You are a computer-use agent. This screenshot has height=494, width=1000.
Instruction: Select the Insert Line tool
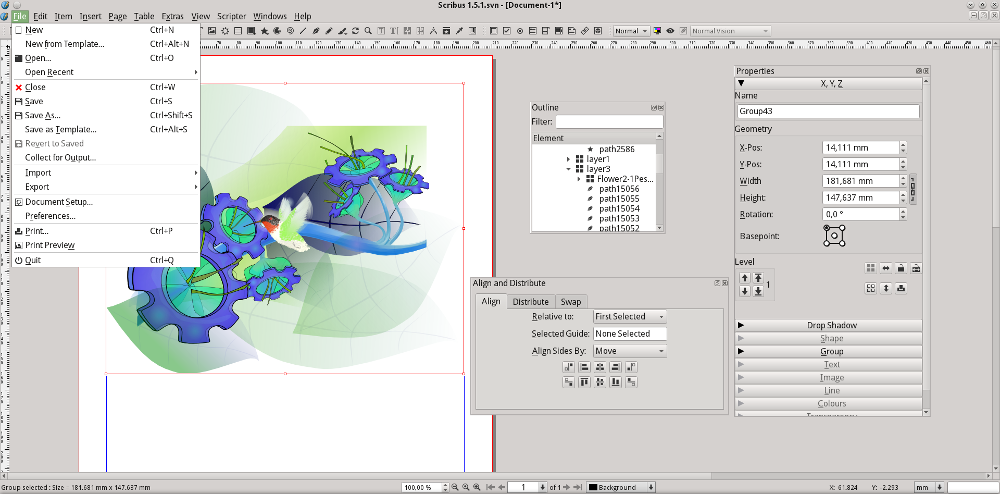tap(303, 31)
